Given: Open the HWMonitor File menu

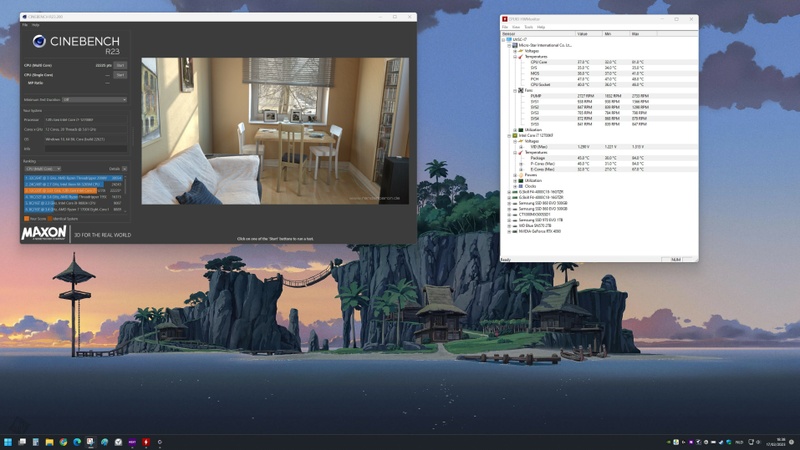Looking at the screenshot, I should click(505, 27).
